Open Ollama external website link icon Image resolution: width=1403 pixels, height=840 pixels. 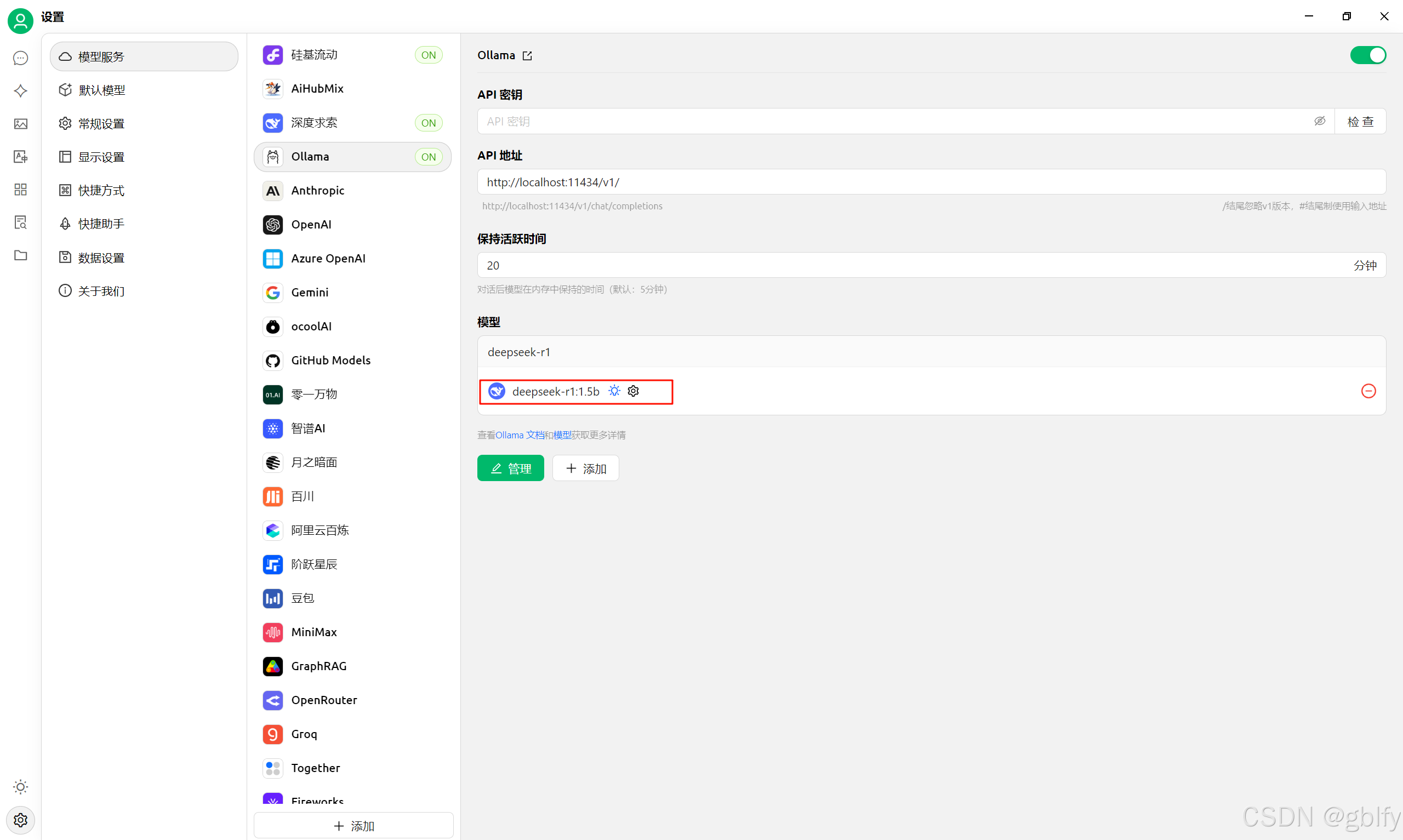[527, 55]
